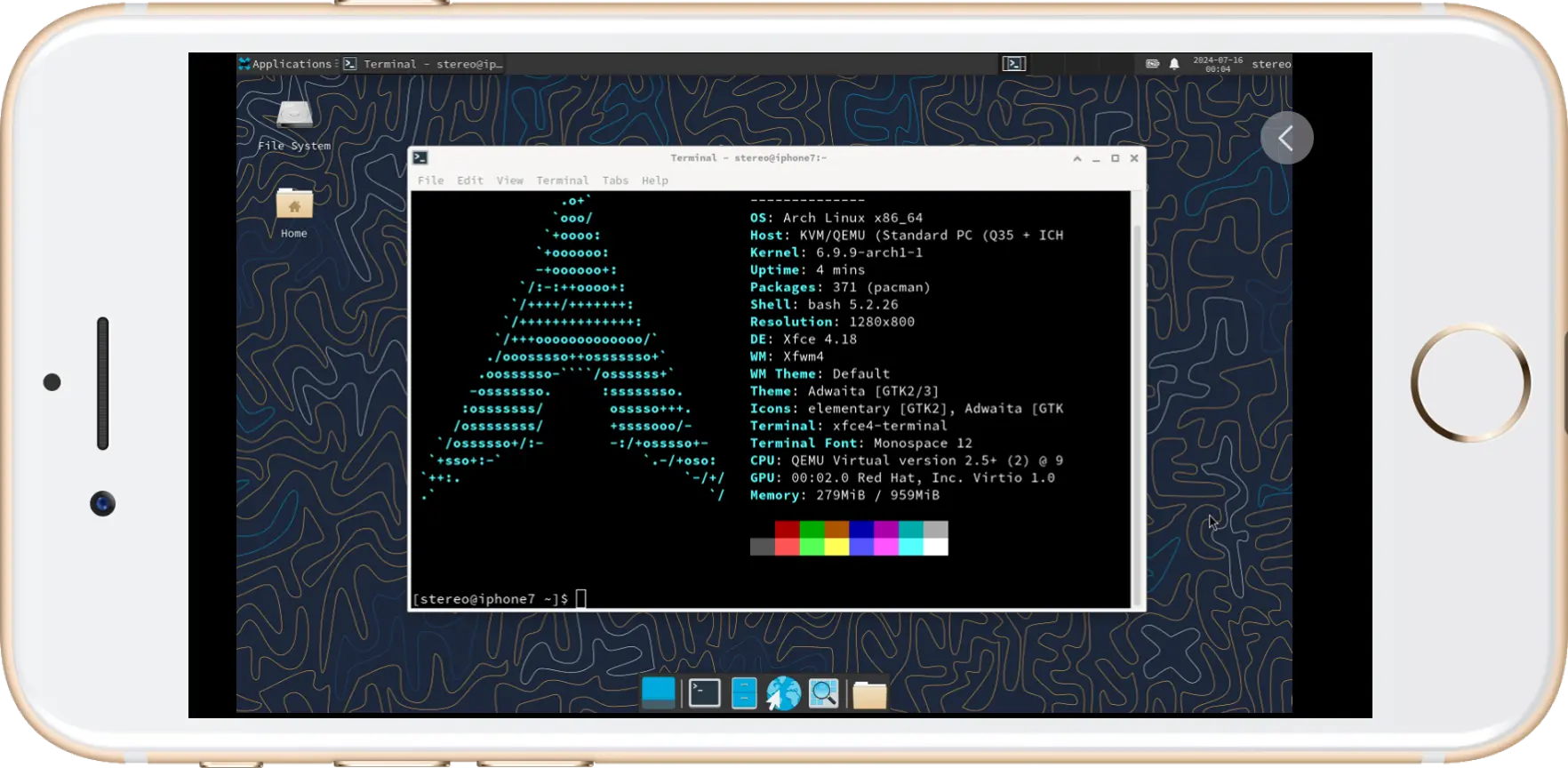Click the red color block in neofetch output
Viewport: 1568px width, 768px height.
(x=787, y=530)
